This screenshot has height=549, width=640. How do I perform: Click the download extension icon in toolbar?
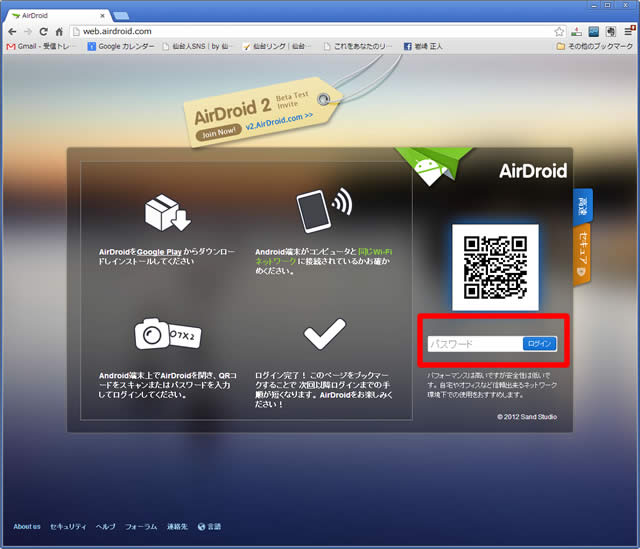coord(576,31)
